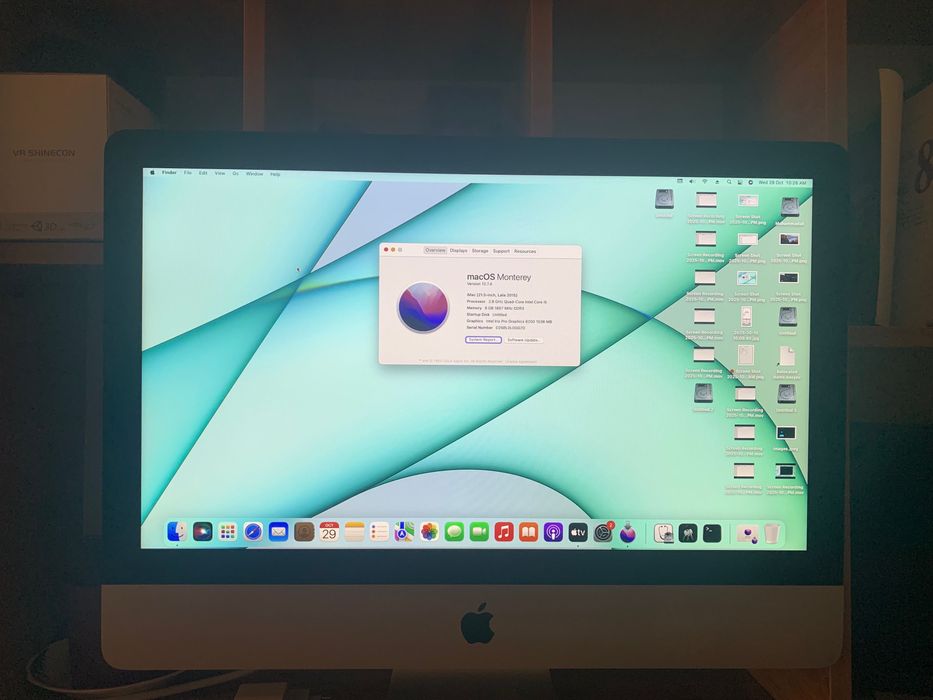Open Launchpad in the Dock

tap(227, 532)
